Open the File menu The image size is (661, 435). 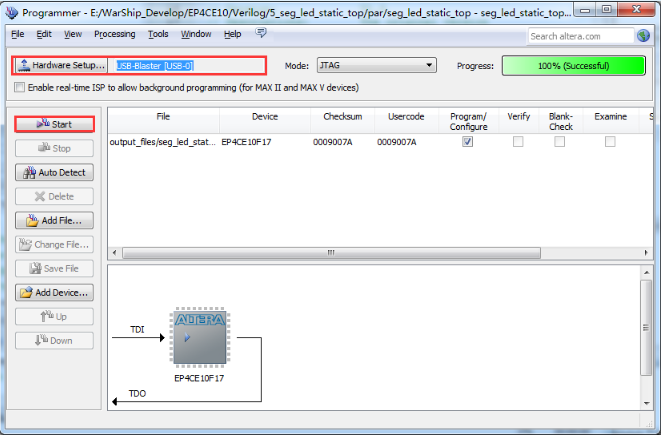point(18,34)
